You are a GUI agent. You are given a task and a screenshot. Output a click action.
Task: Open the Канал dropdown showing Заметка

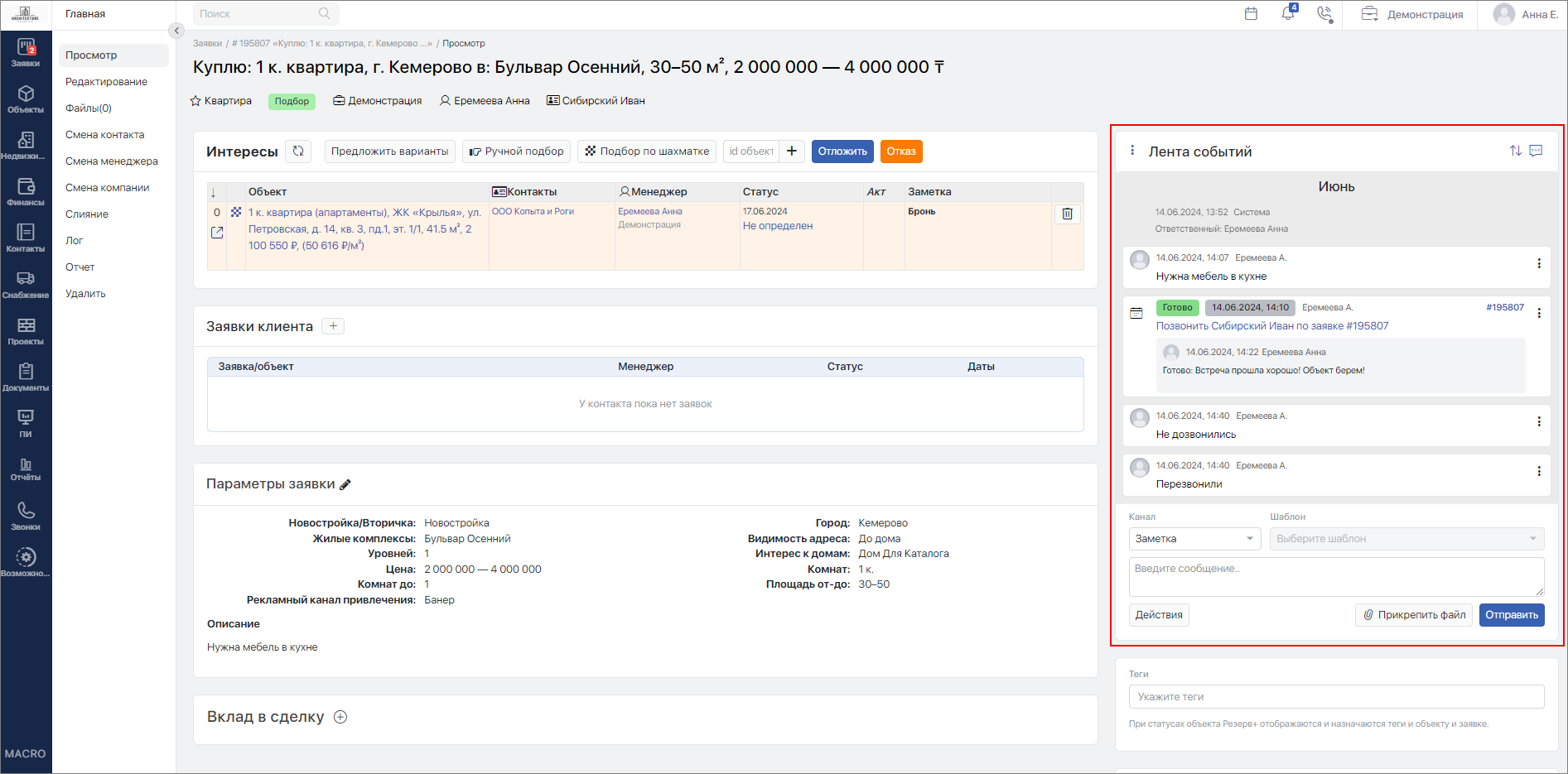pyautogui.click(x=1194, y=539)
